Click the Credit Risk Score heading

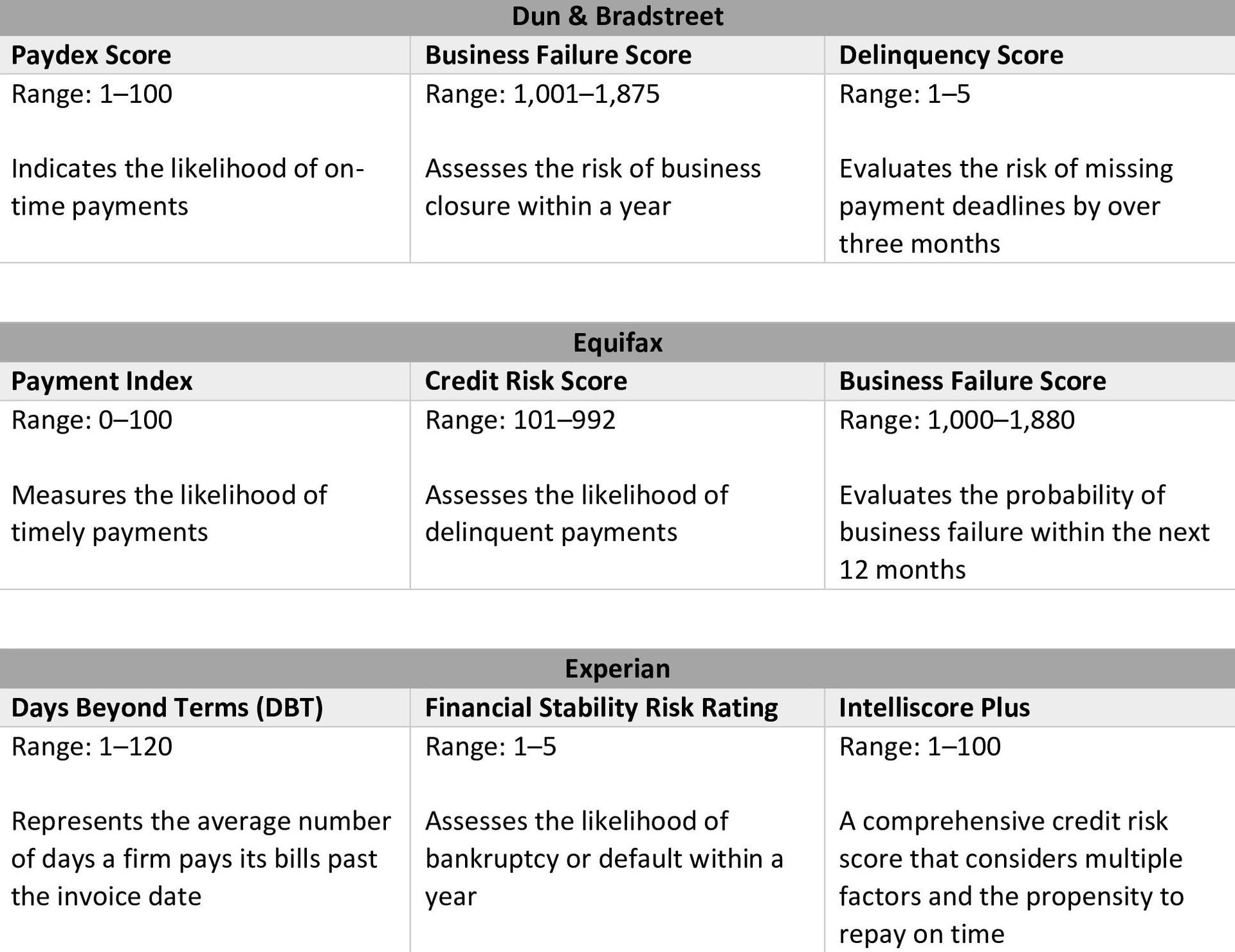coord(526,381)
